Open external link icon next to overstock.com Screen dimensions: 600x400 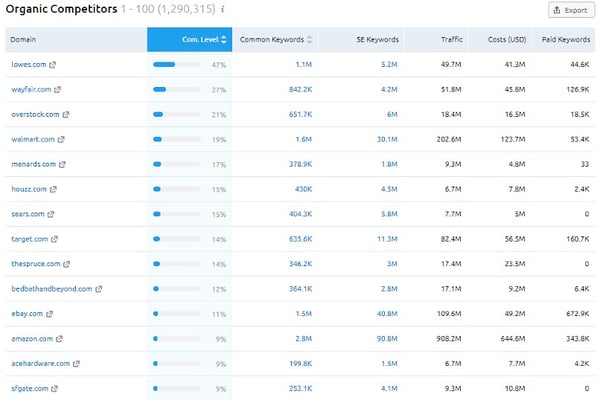(x=66, y=114)
